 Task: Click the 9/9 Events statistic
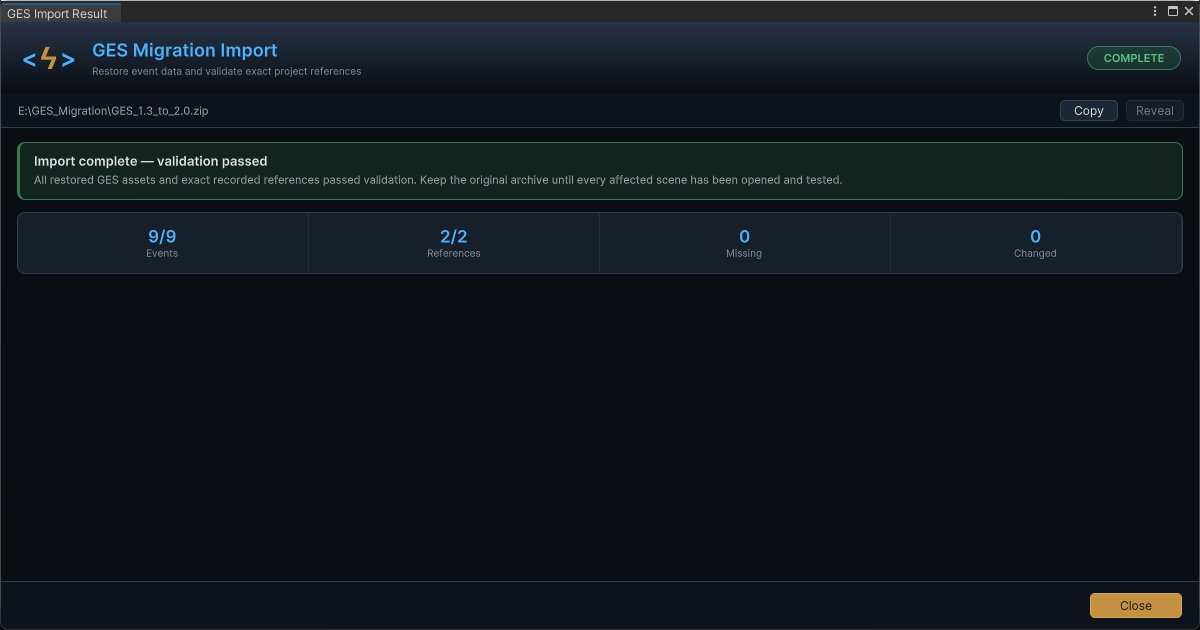[162, 243]
